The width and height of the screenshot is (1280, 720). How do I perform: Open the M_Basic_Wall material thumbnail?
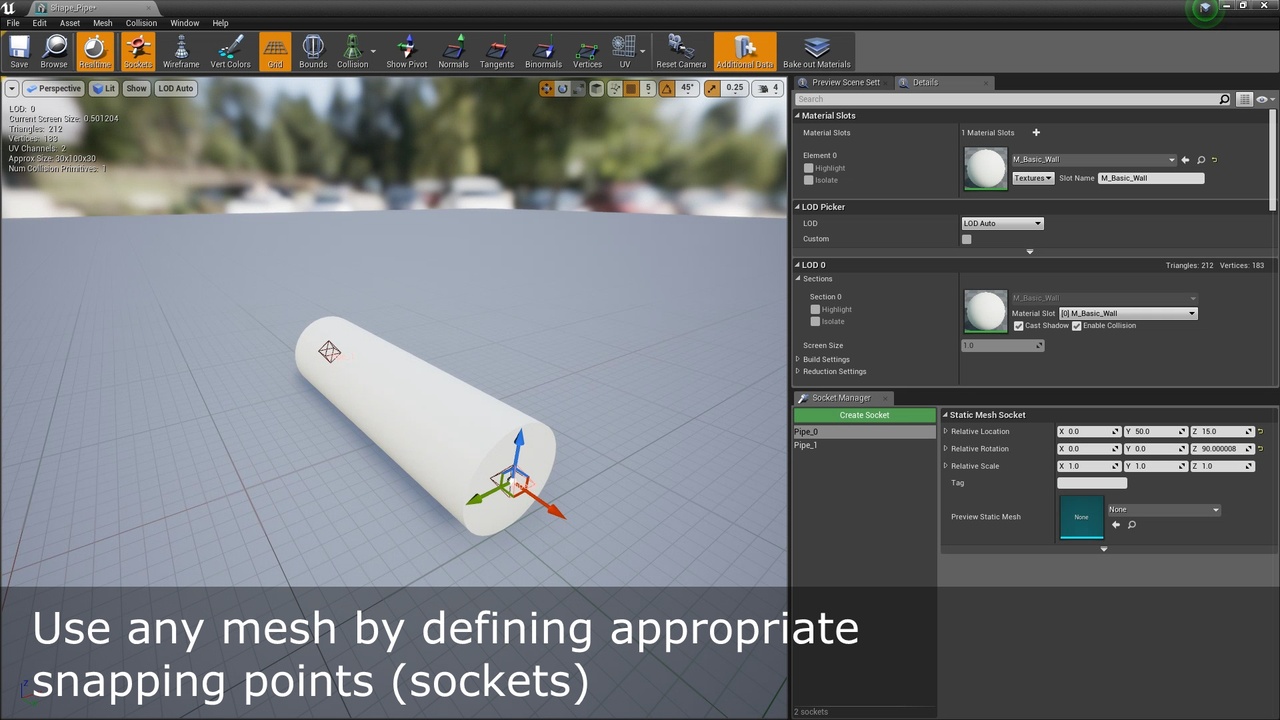pos(985,168)
